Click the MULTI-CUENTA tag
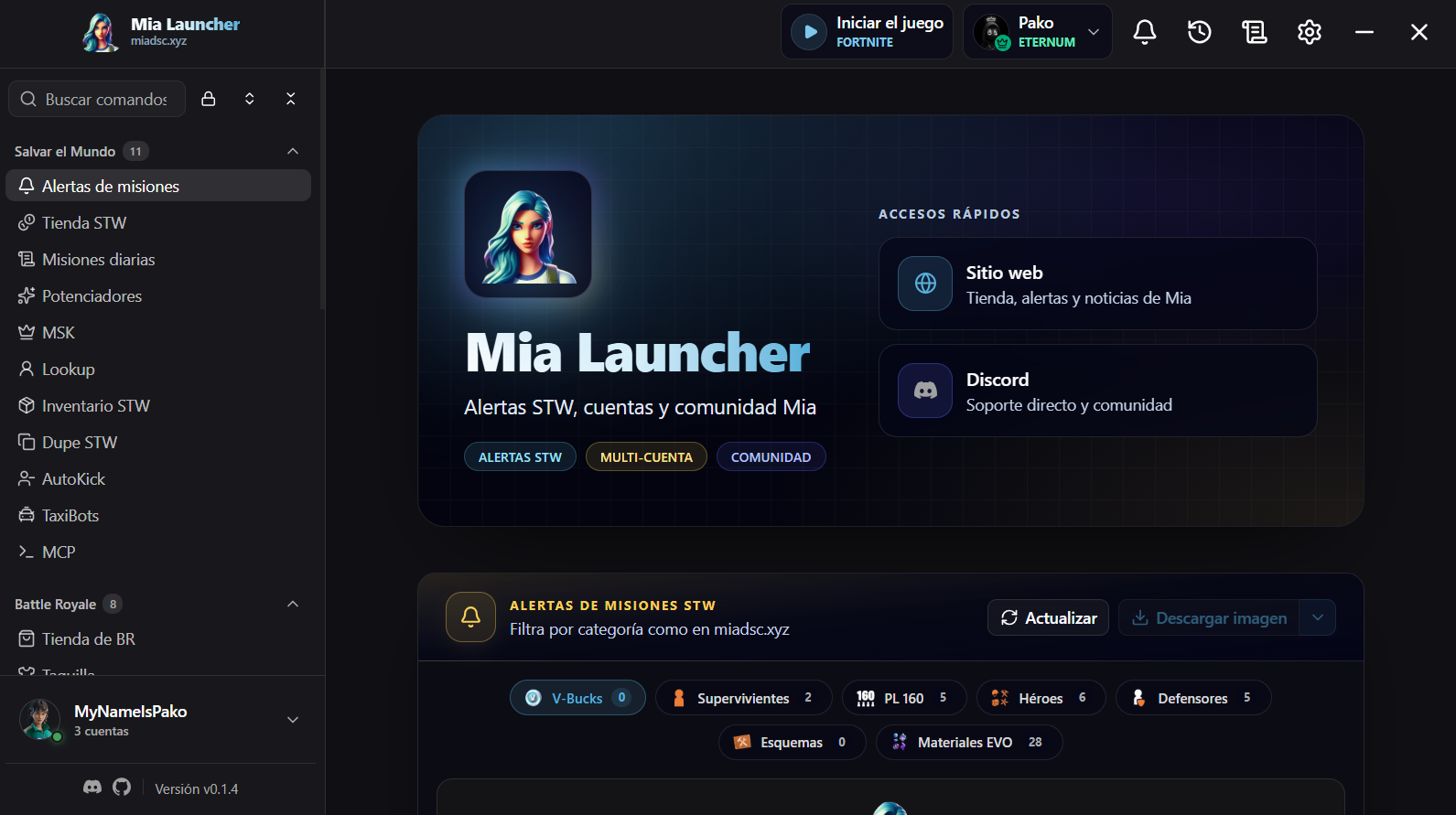 click(x=646, y=456)
